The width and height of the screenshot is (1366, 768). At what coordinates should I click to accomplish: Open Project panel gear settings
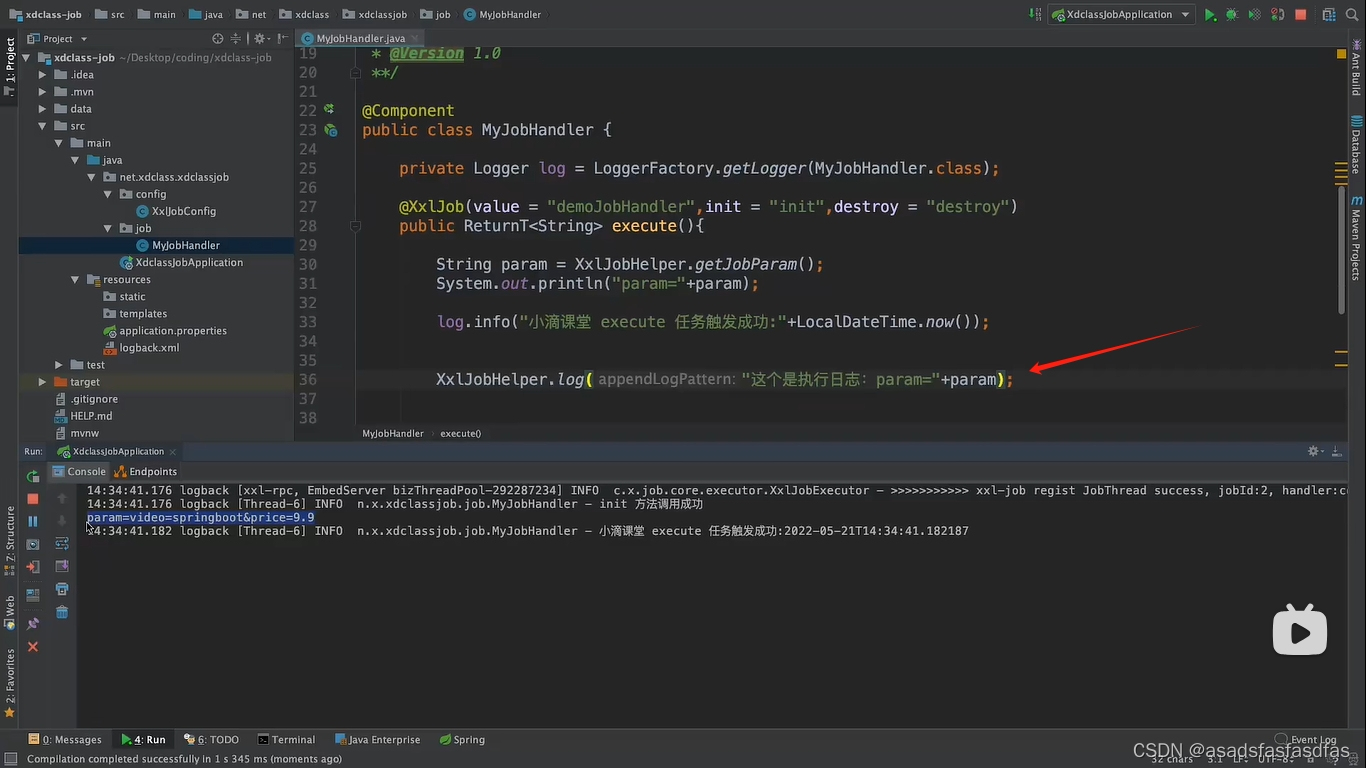pyautogui.click(x=260, y=39)
